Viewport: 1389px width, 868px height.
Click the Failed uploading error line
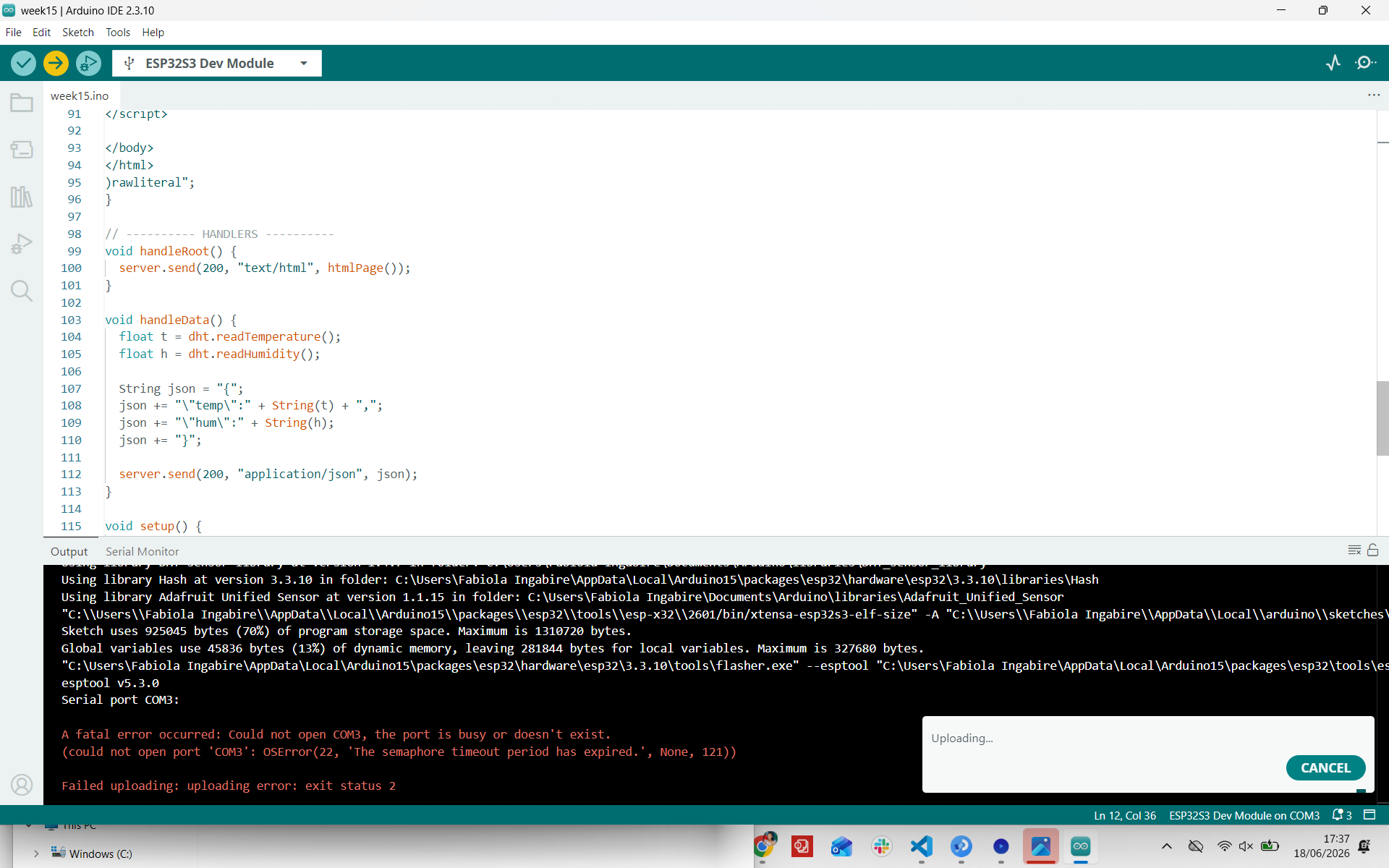pyautogui.click(x=229, y=786)
